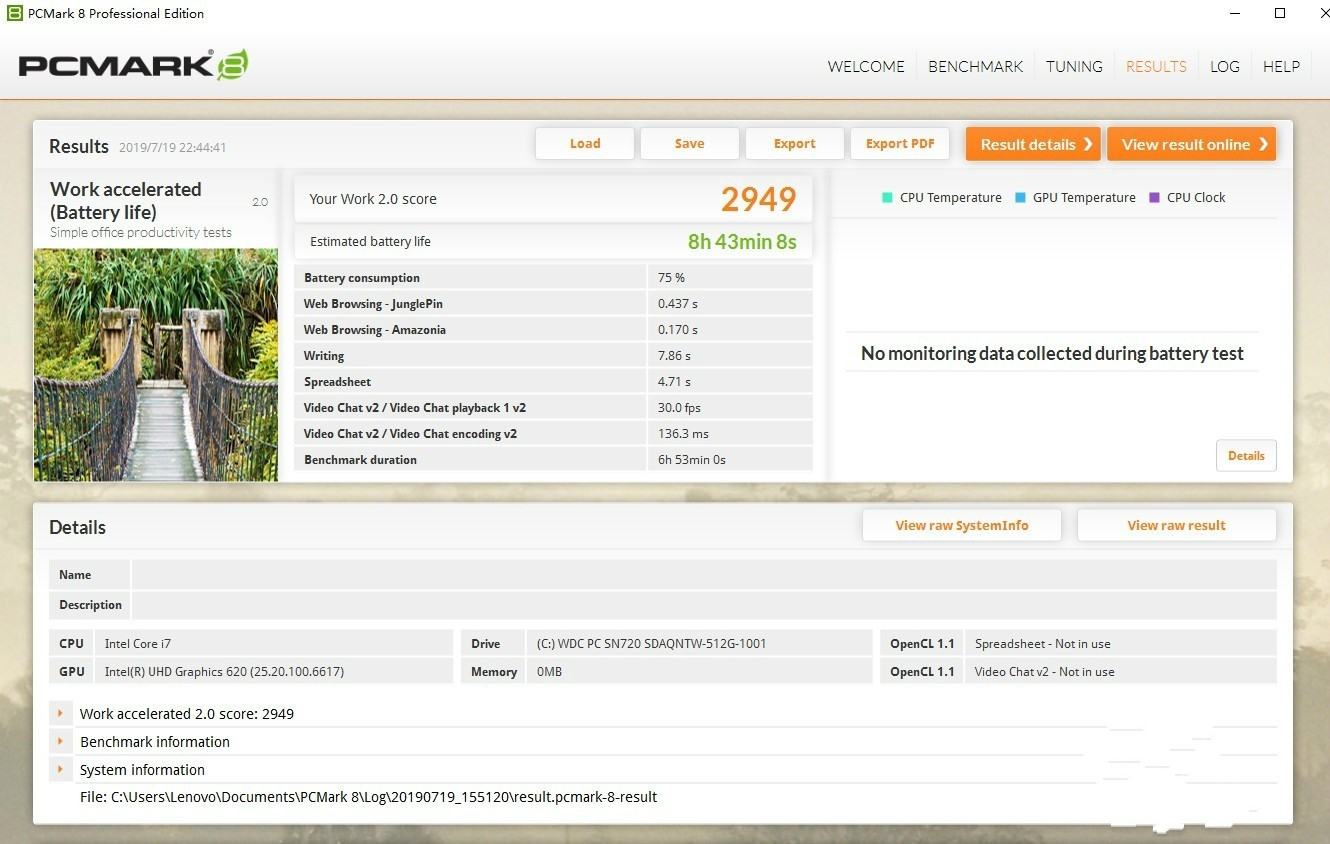Click OpenCL Spreadsheet - Not in use
Screen dimensions: 1330x844
[x=1043, y=643]
